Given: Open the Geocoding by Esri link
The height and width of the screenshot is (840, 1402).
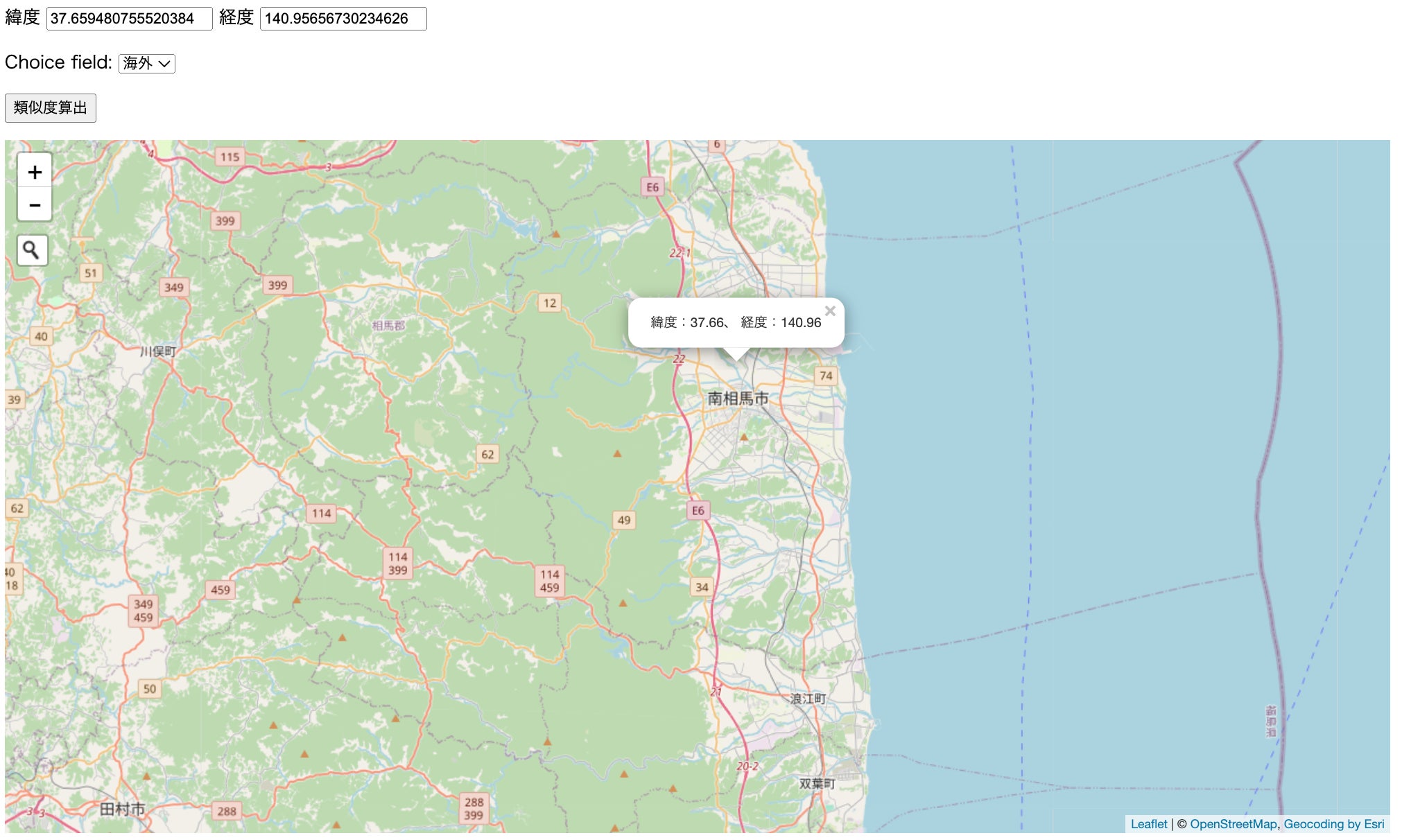Looking at the screenshot, I should coord(1333,824).
